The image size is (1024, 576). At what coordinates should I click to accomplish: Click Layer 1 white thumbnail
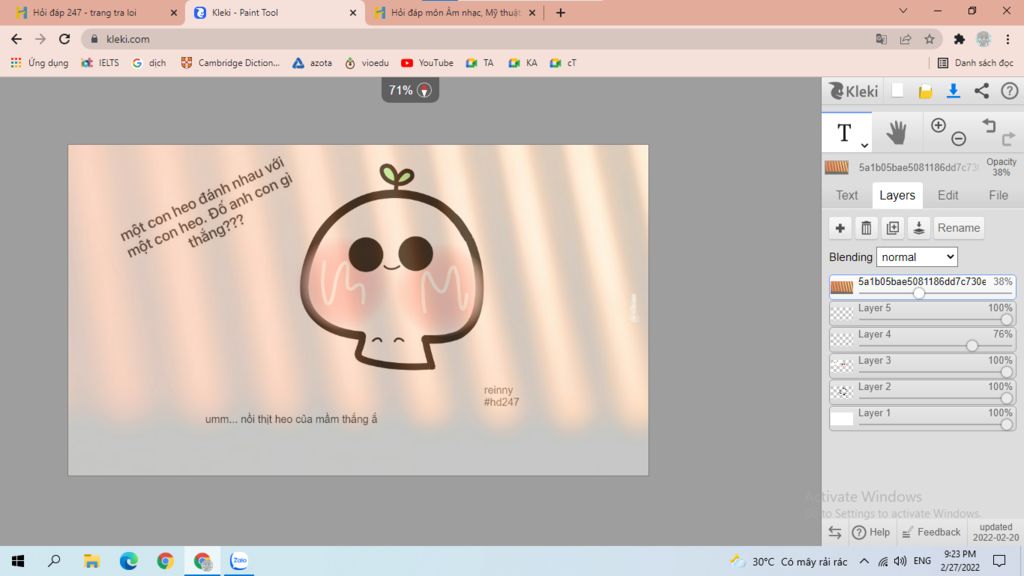[841, 418]
